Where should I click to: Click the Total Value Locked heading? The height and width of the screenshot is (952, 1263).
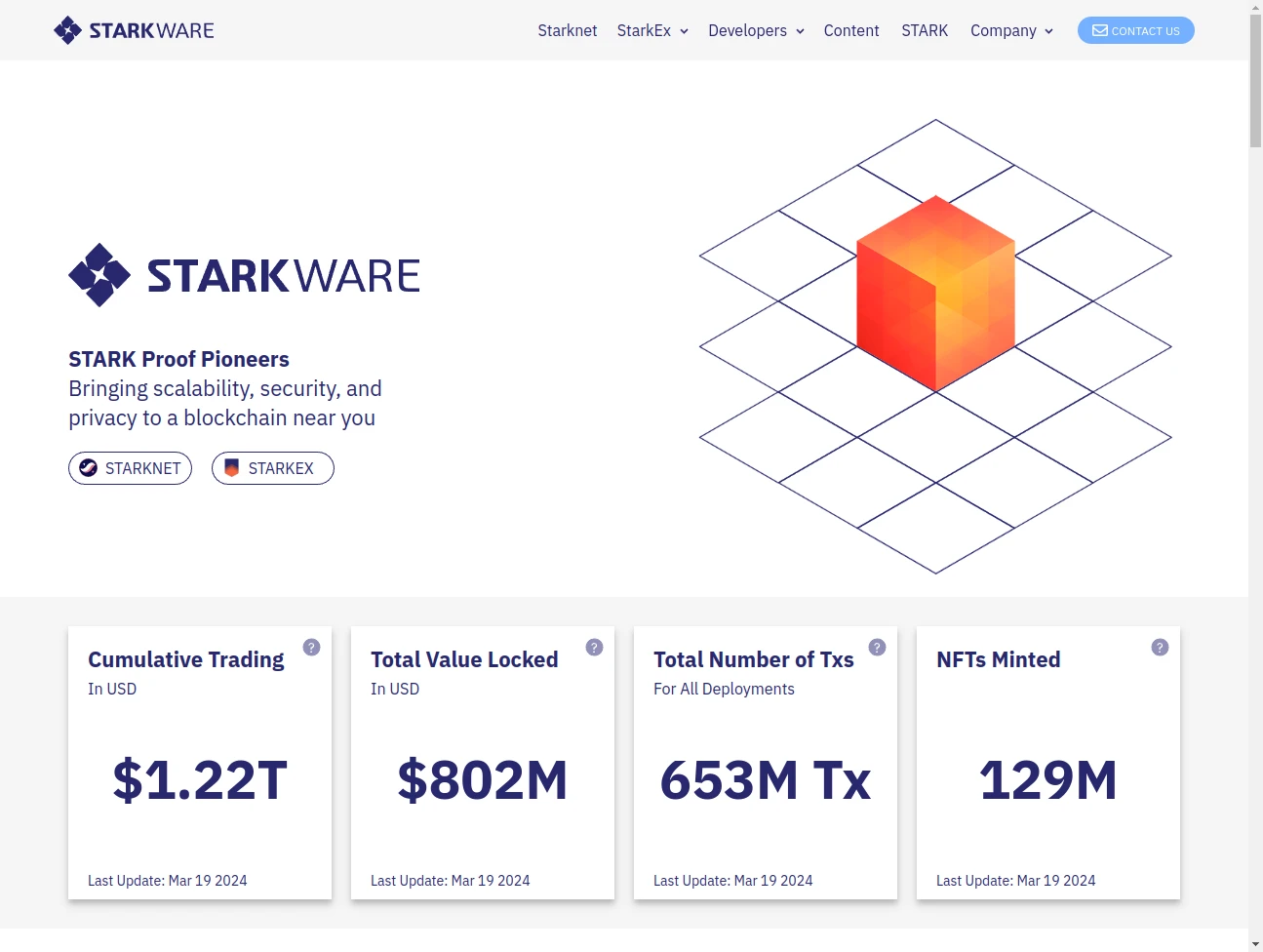tap(464, 659)
